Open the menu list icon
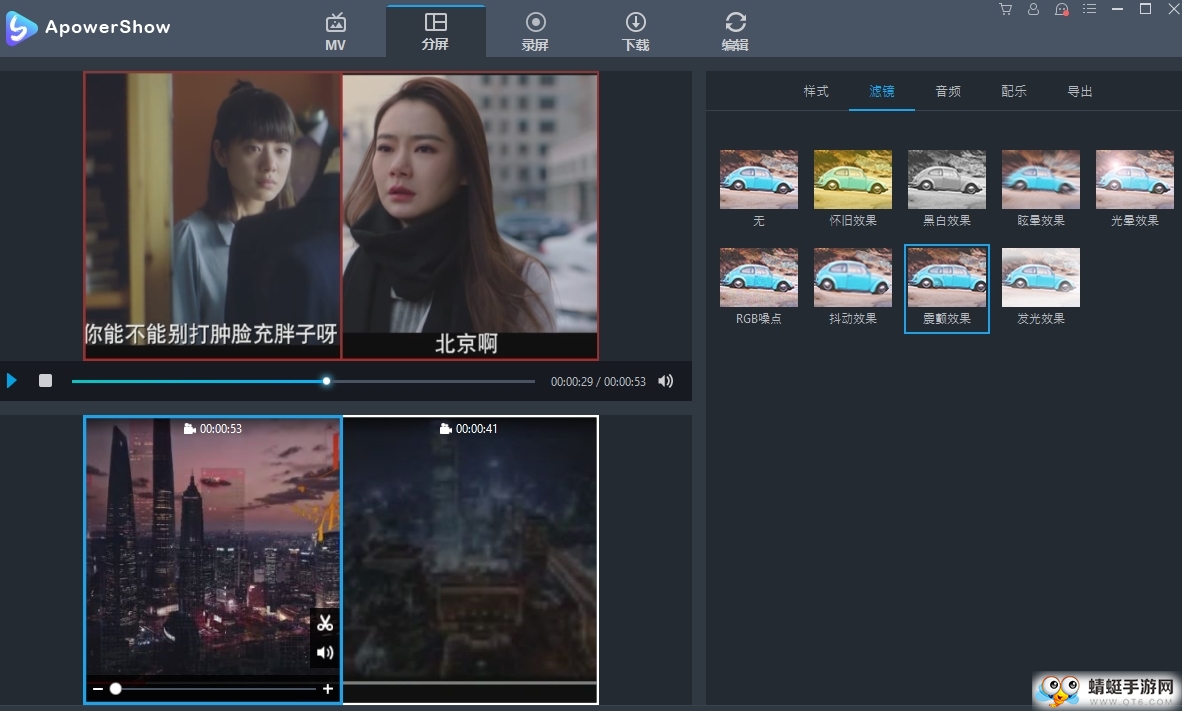This screenshot has height=711, width=1182. 1089,9
